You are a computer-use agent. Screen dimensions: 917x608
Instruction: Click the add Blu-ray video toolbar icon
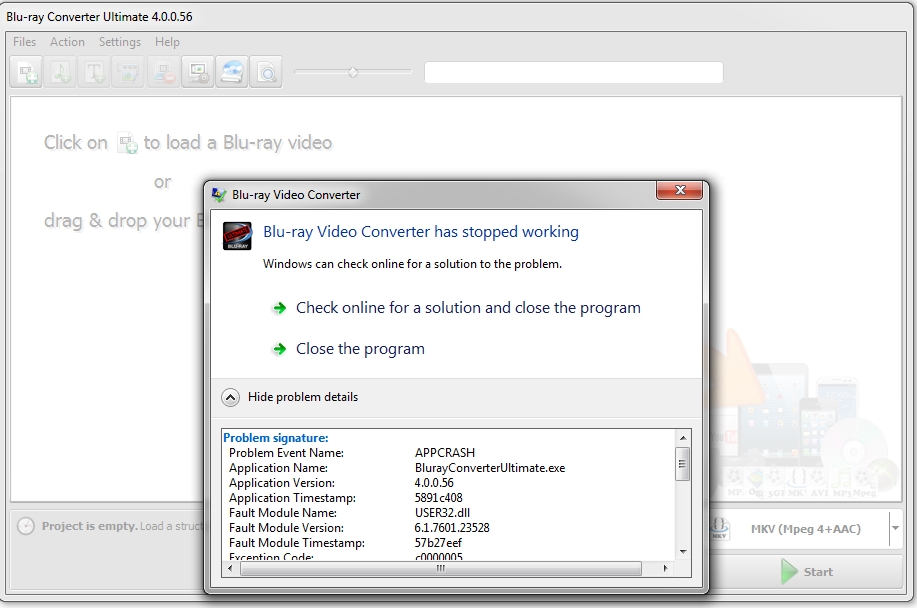[x=26, y=72]
